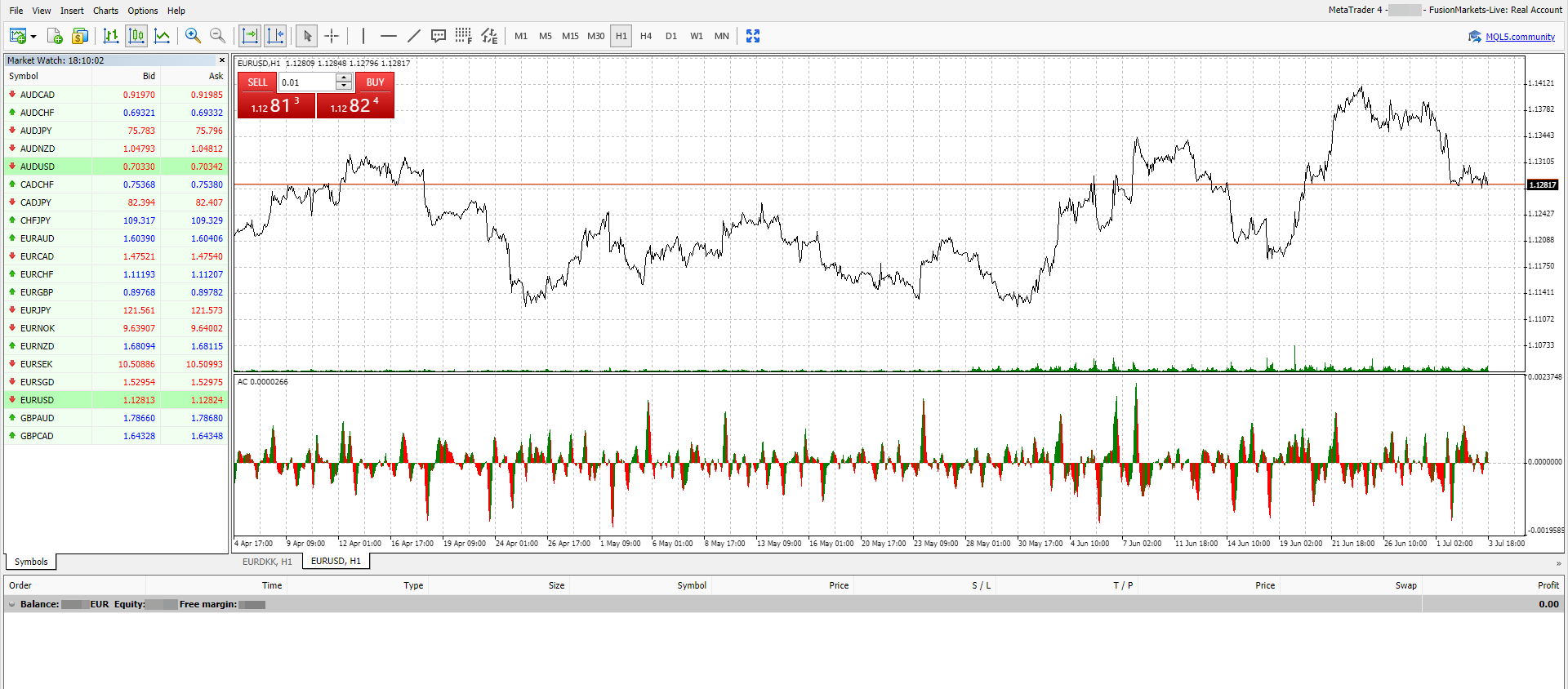
Task: Enter fullscreen chart mode
Action: 753,36
